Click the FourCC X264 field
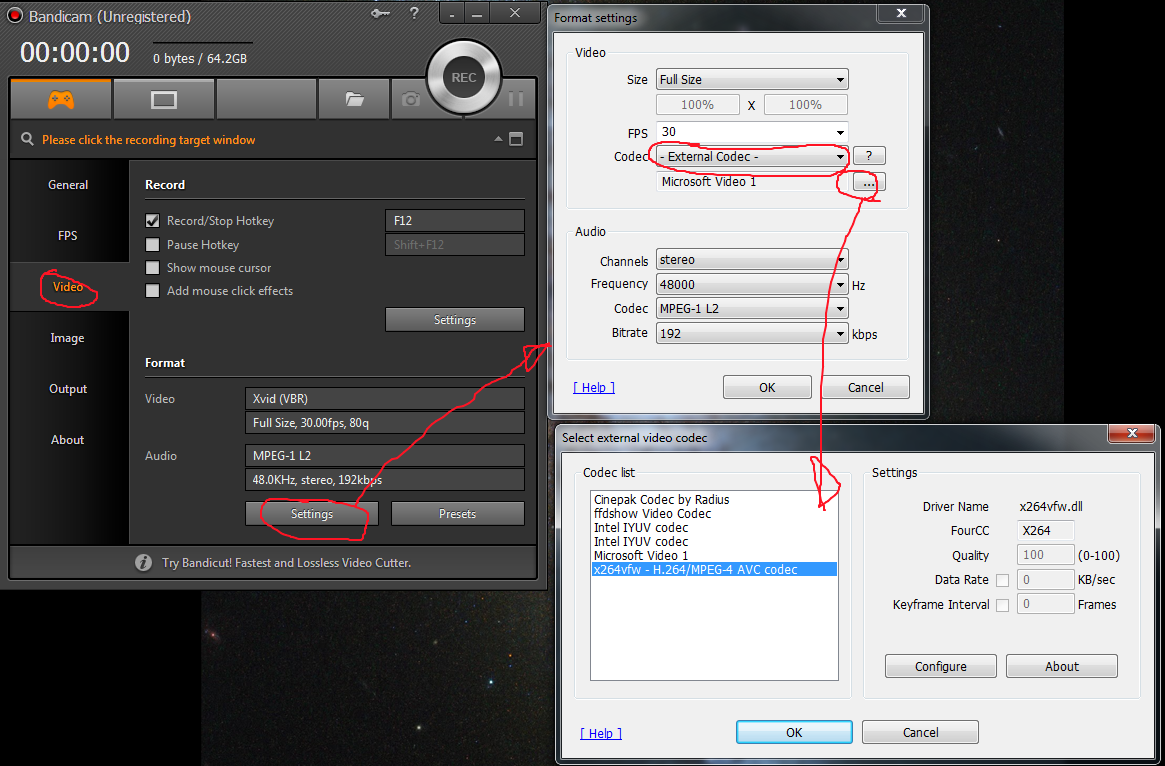Viewport: 1165px width, 766px height. click(x=1045, y=530)
